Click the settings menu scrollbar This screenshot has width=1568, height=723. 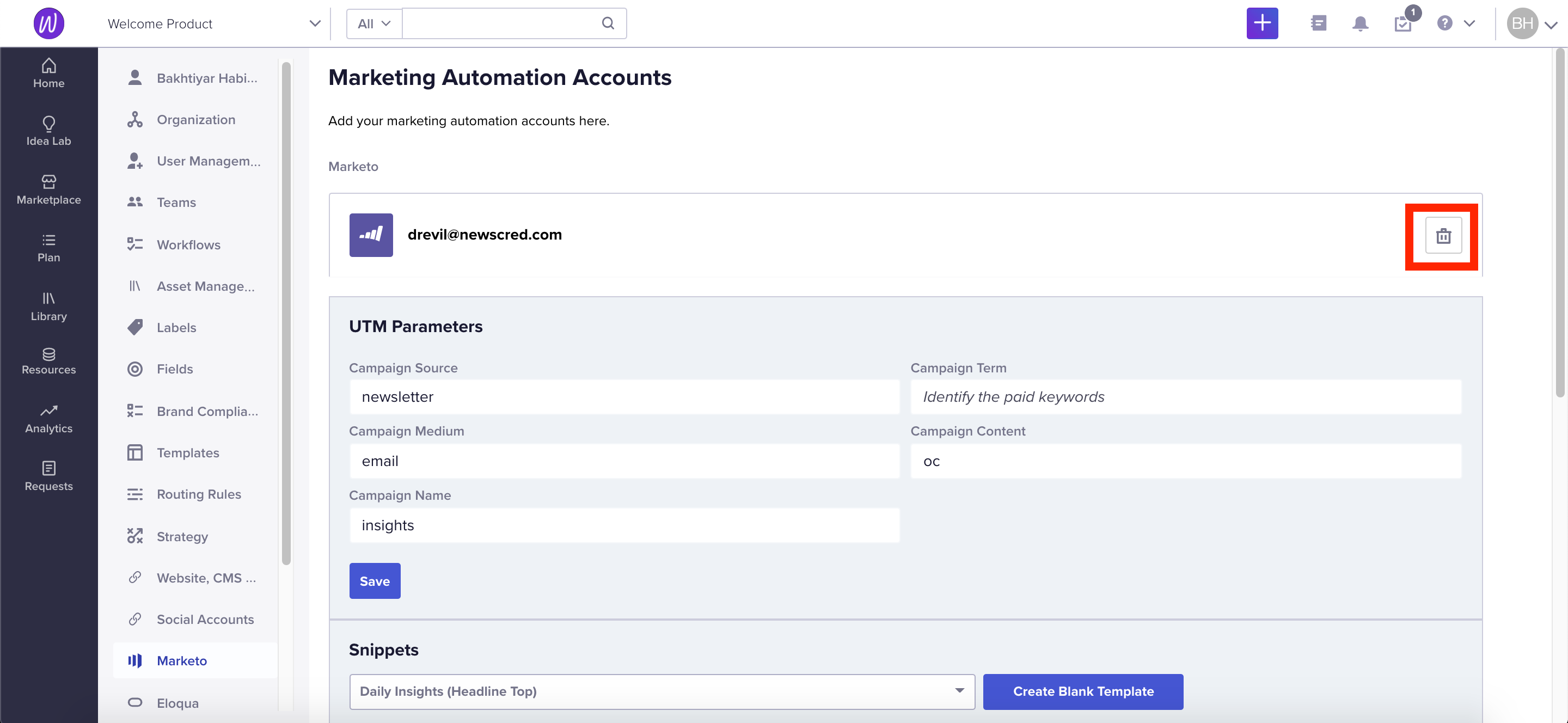[286, 313]
